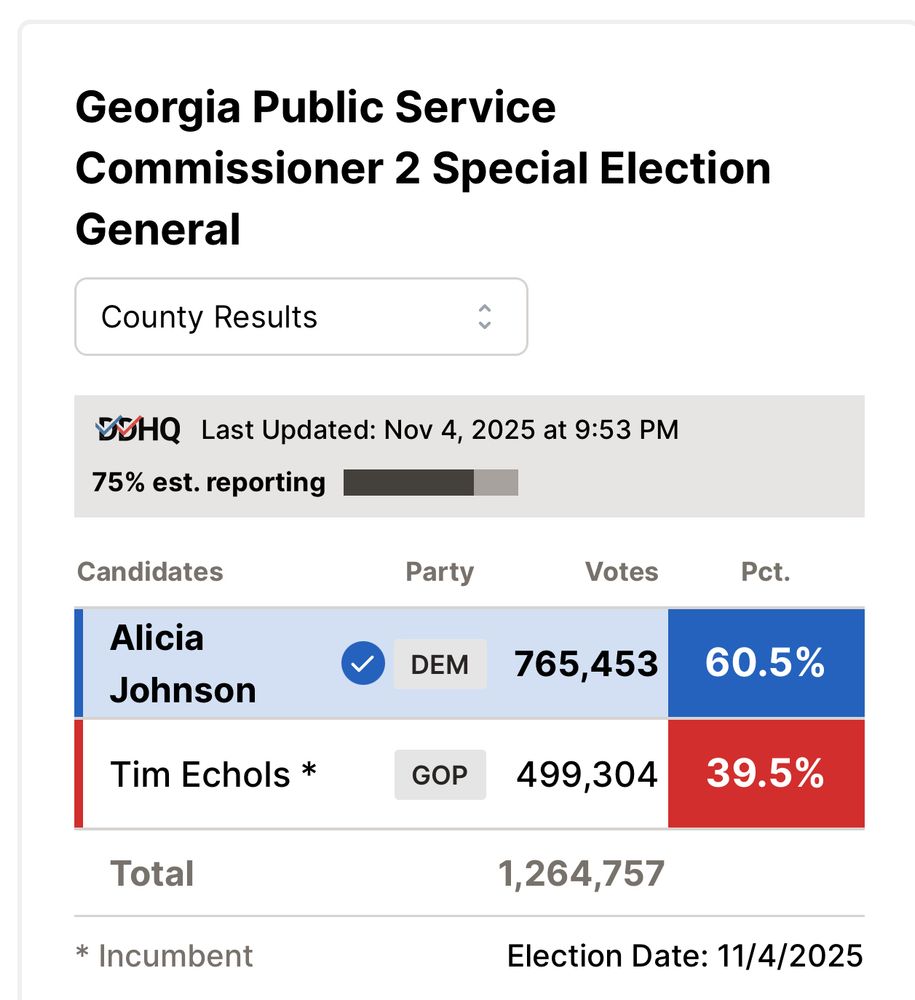Click the red 39.5% percentage cell
The height and width of the screenshot is (1000, 915).
[765, 774]
